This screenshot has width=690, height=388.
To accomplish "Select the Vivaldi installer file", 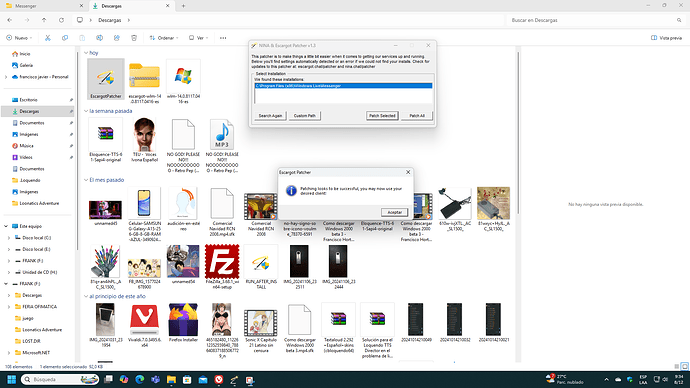I will [x=144, y=326].
